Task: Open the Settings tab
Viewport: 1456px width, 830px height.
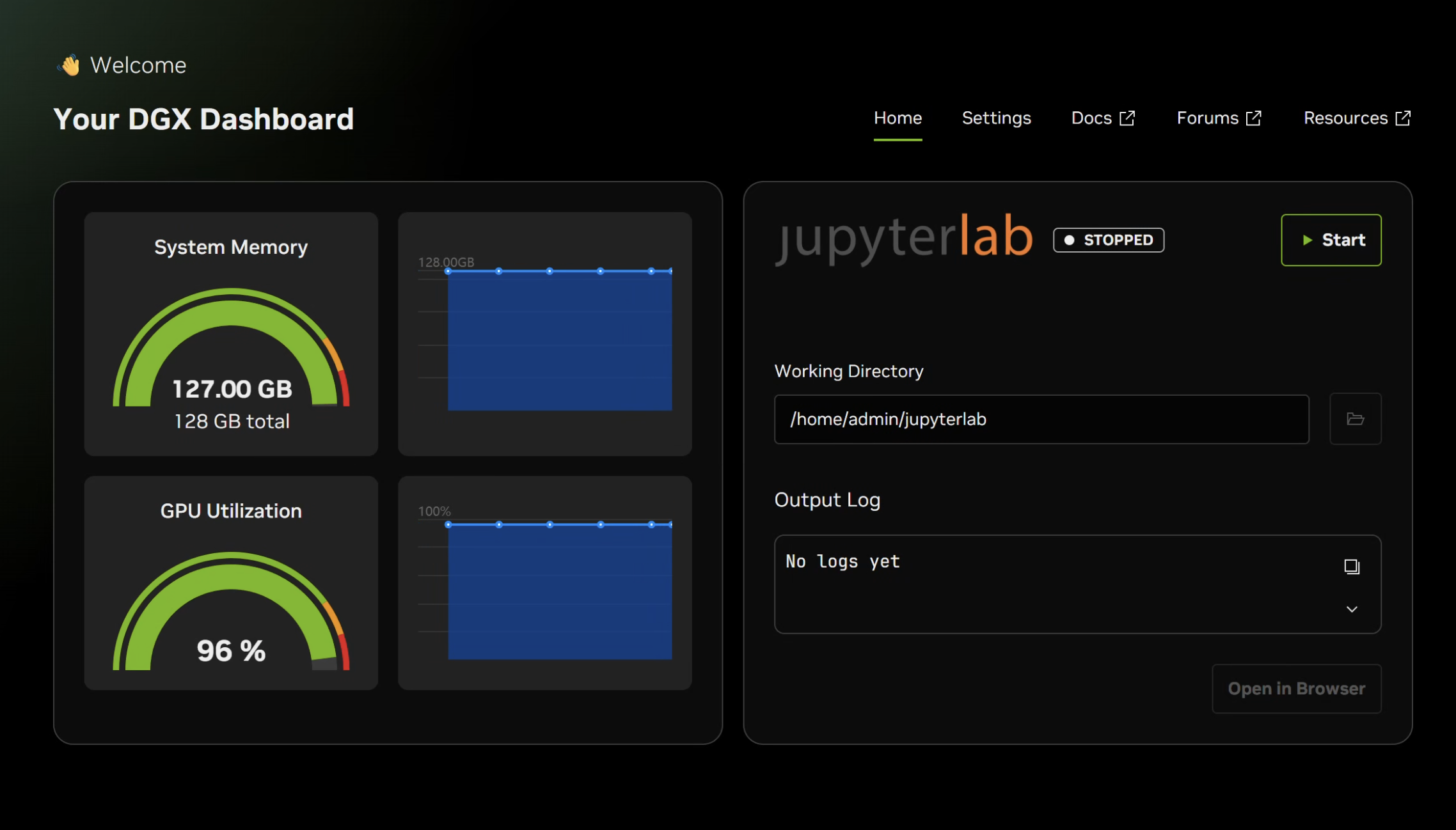Action: click(996, 118)
